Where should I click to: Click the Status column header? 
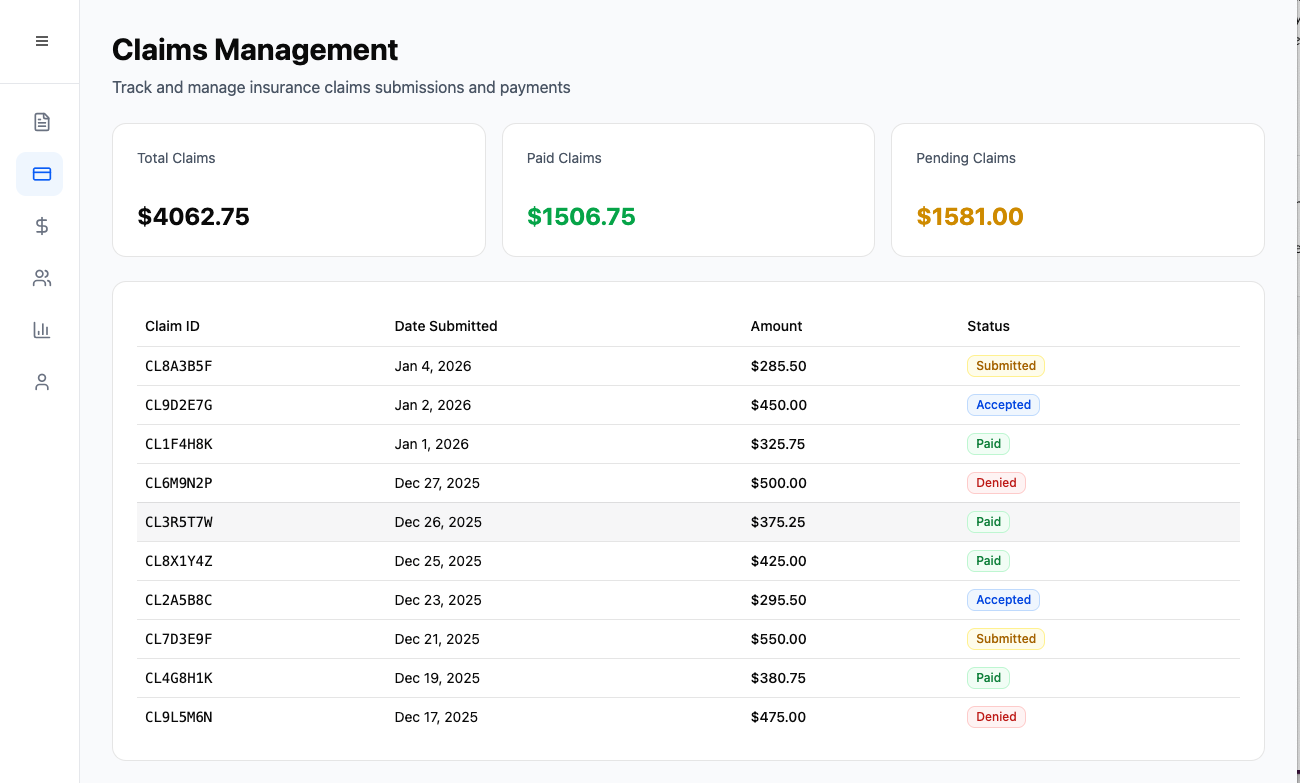coord(988,326)
